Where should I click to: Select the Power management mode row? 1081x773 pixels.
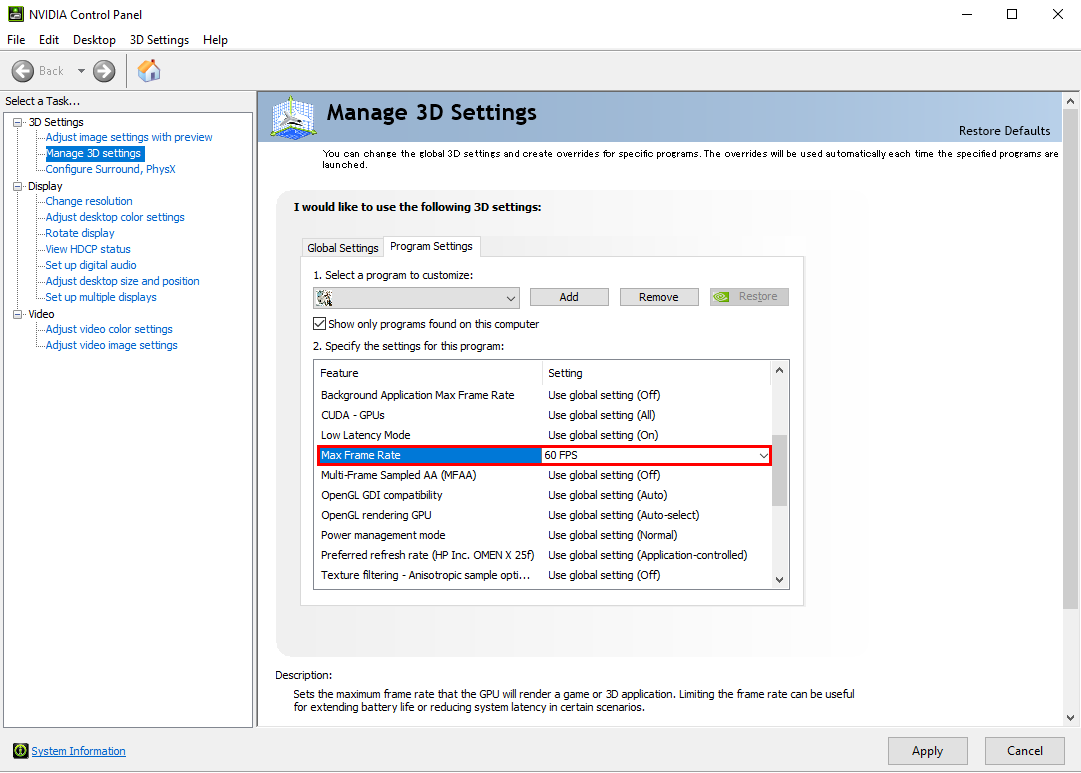click(x=543, y=535)
